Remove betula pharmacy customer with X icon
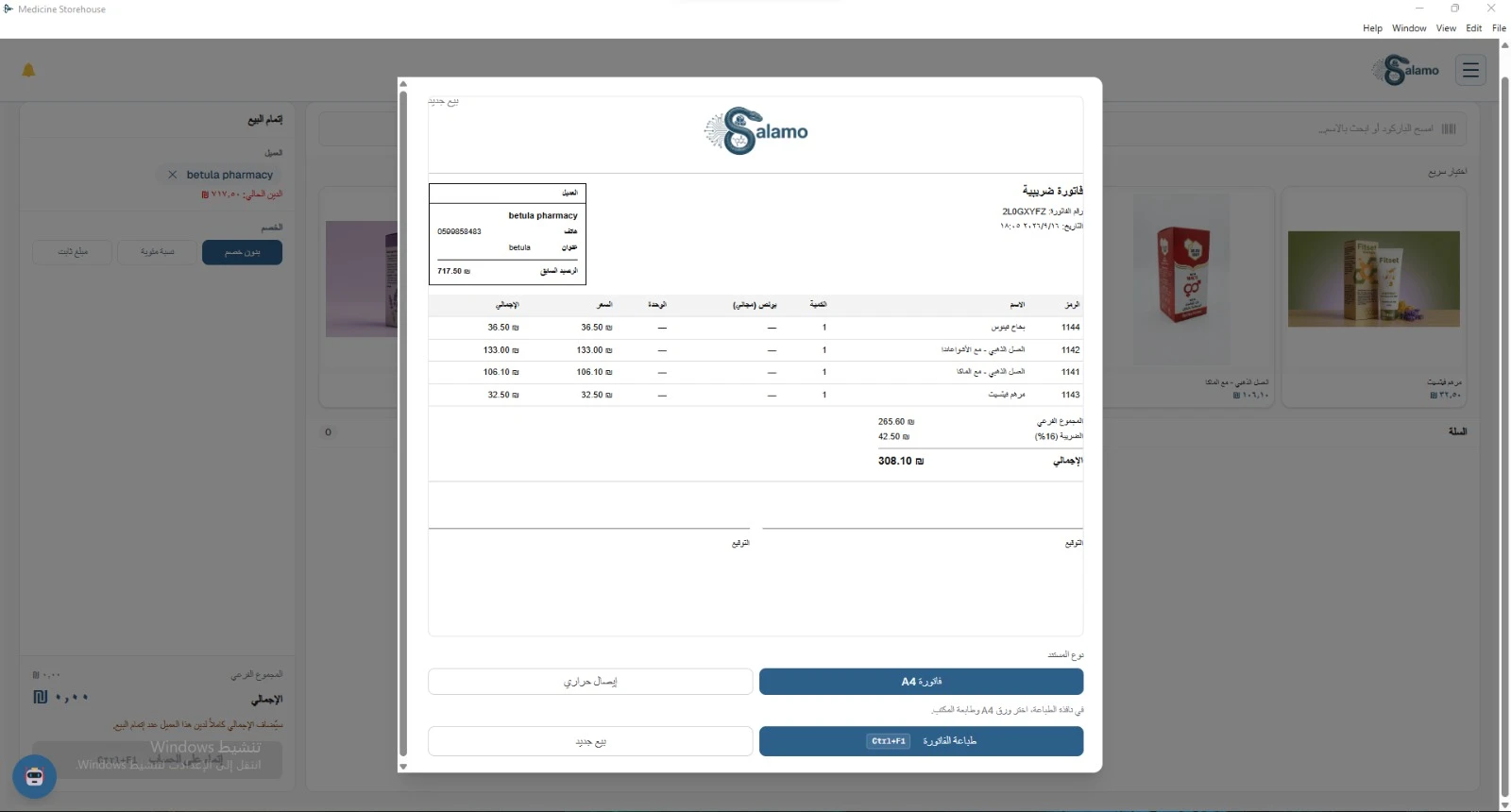 click(x=172, y=175)
